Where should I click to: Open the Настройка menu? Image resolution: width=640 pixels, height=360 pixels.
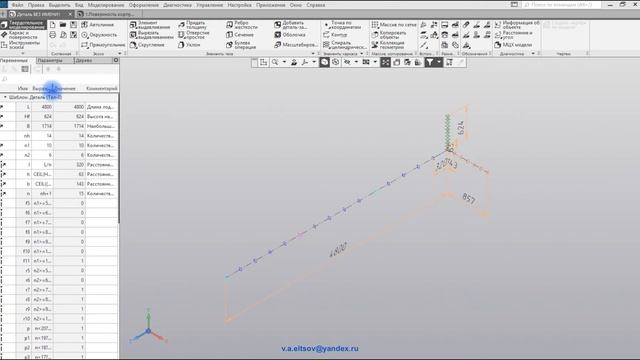click(240, 5)
